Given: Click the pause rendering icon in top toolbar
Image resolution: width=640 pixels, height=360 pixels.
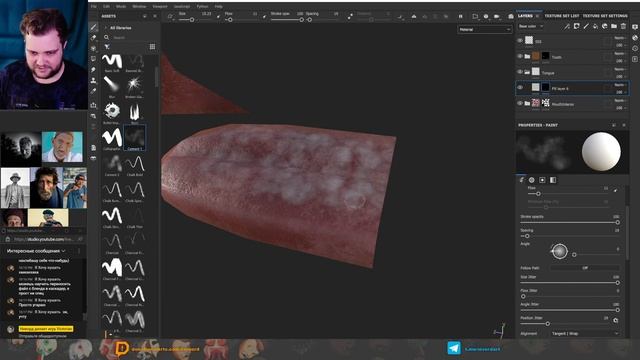Looking at the screenshot, I should [460, 16].
